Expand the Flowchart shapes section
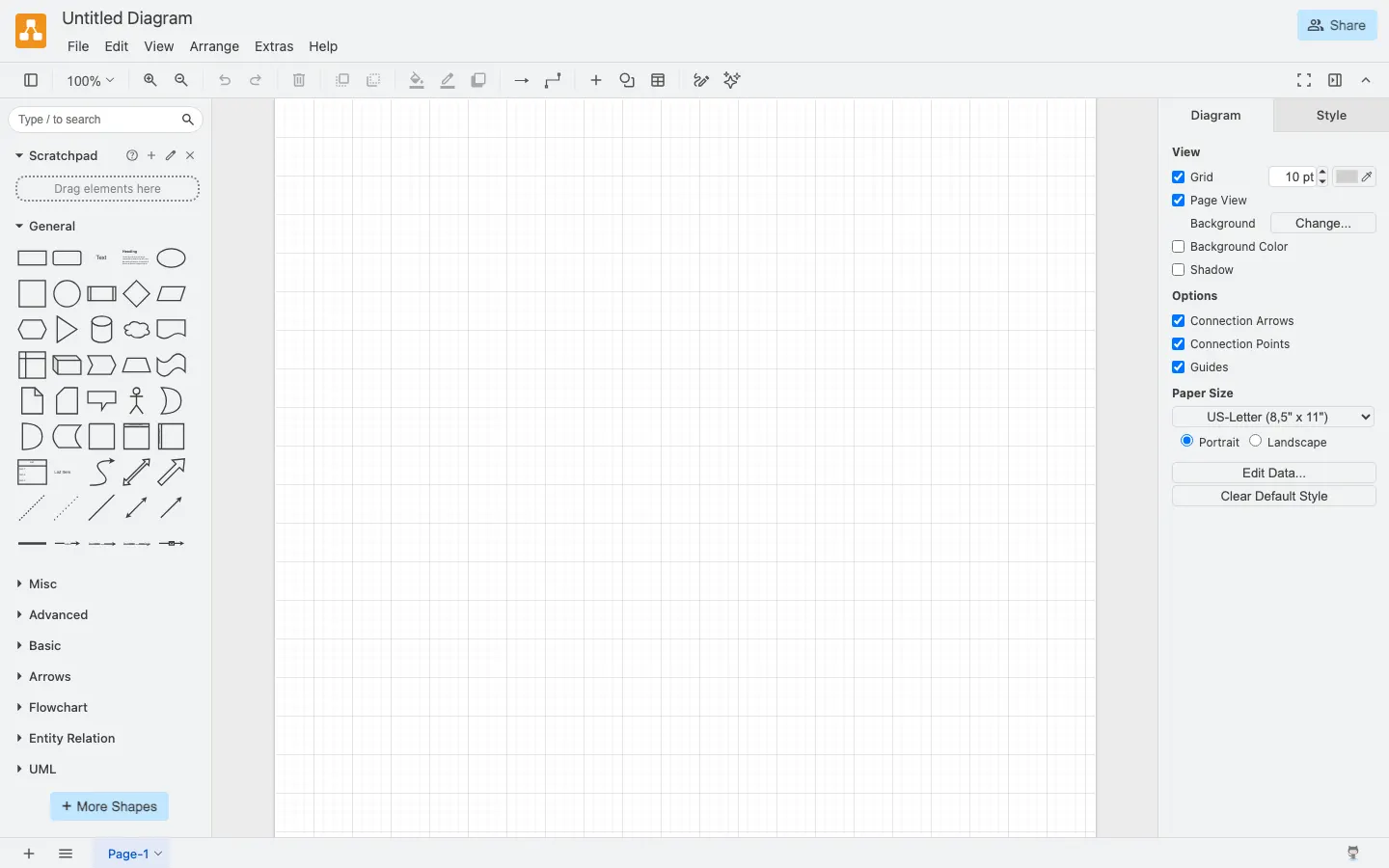Image resolution: width=1389 pixels, height=868 pixels. click(58, 708)
